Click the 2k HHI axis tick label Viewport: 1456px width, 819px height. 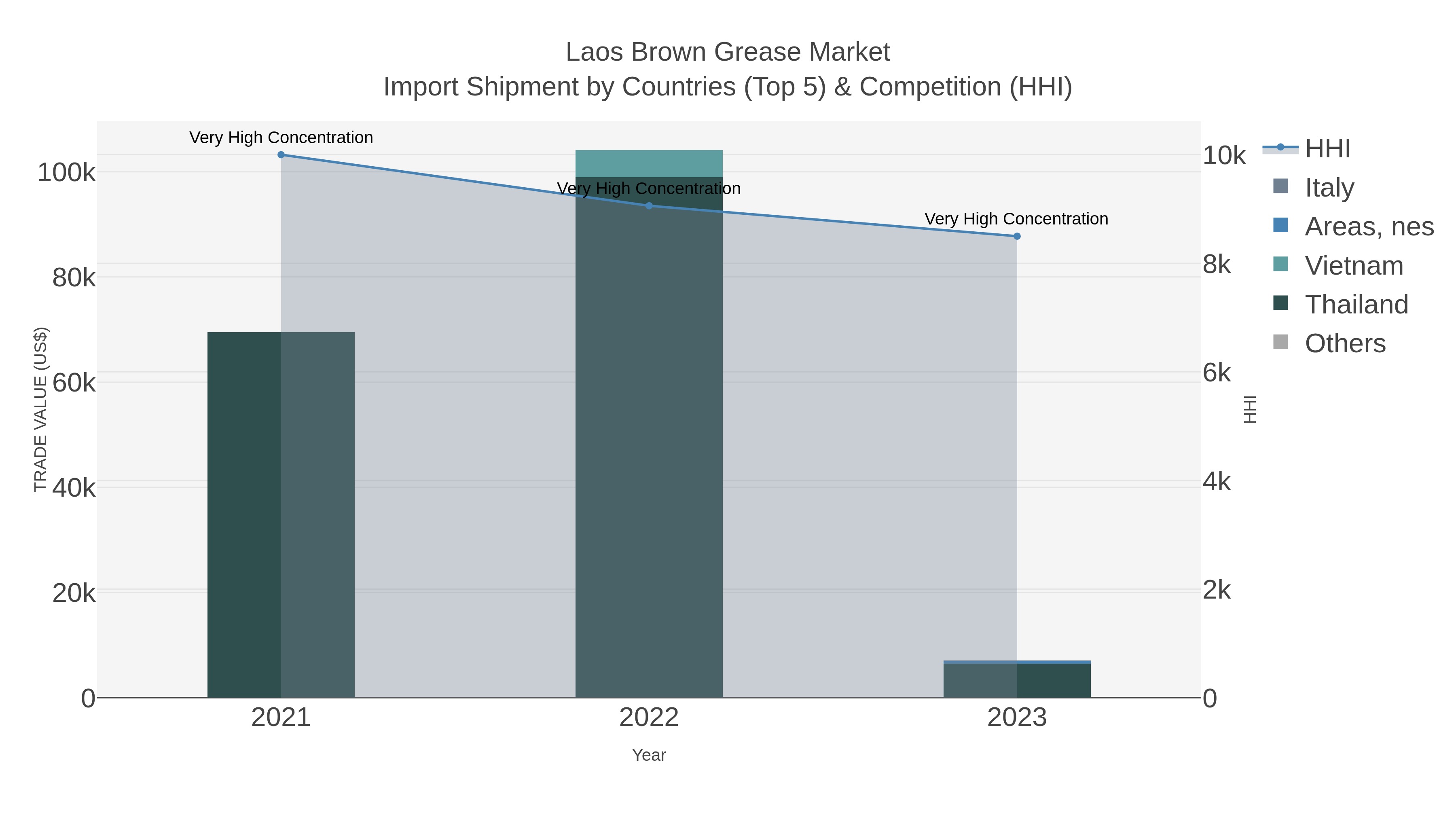tap(1217, 590)
